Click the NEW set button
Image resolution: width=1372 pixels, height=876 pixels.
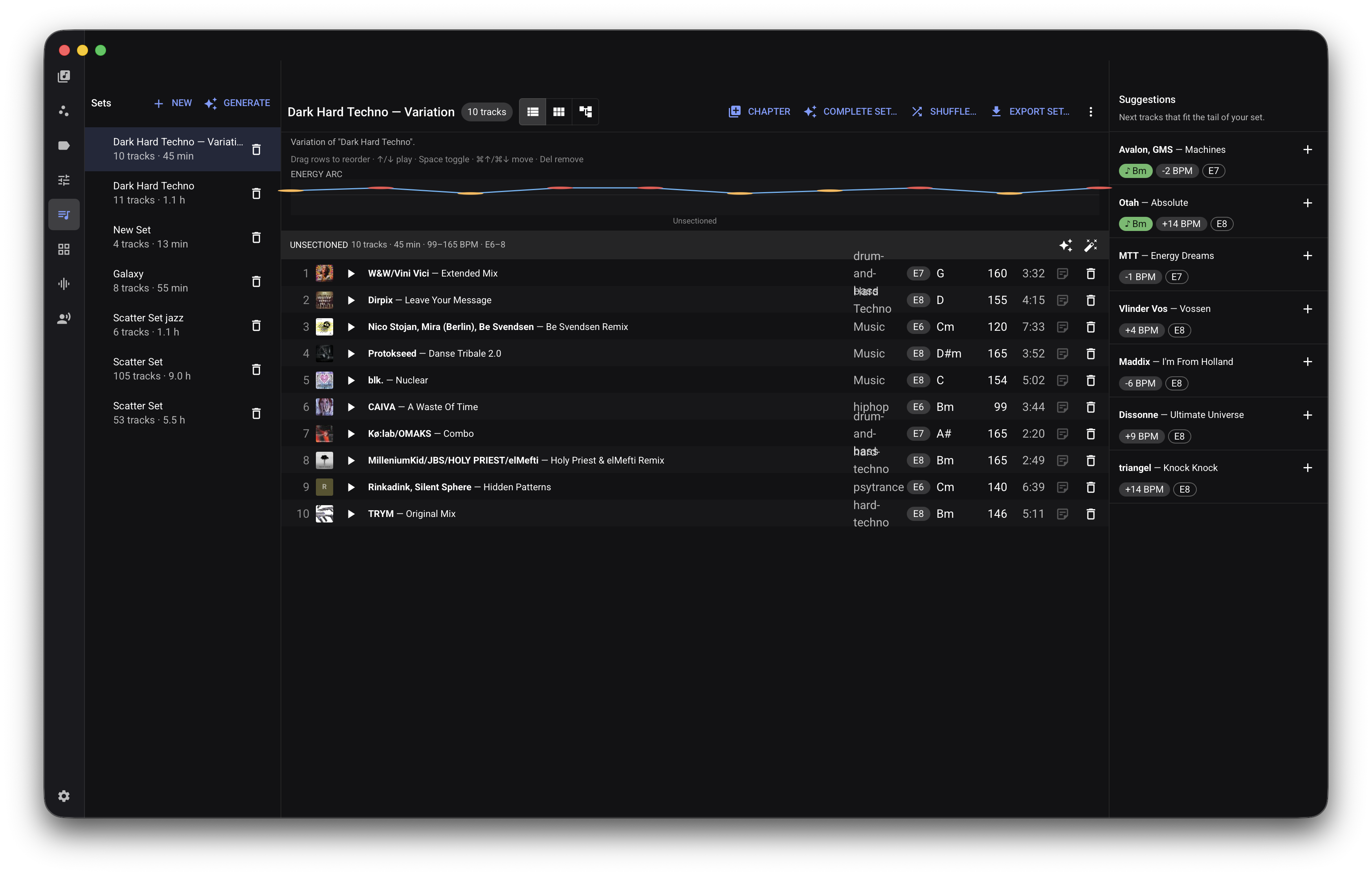(x=172, y=103)
